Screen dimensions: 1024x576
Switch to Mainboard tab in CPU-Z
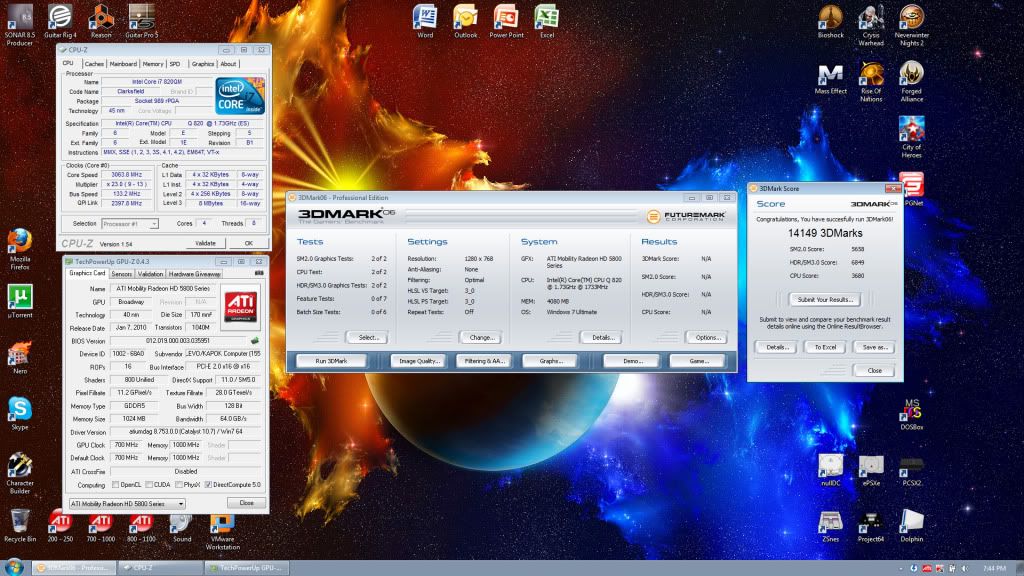click(123, 64)
